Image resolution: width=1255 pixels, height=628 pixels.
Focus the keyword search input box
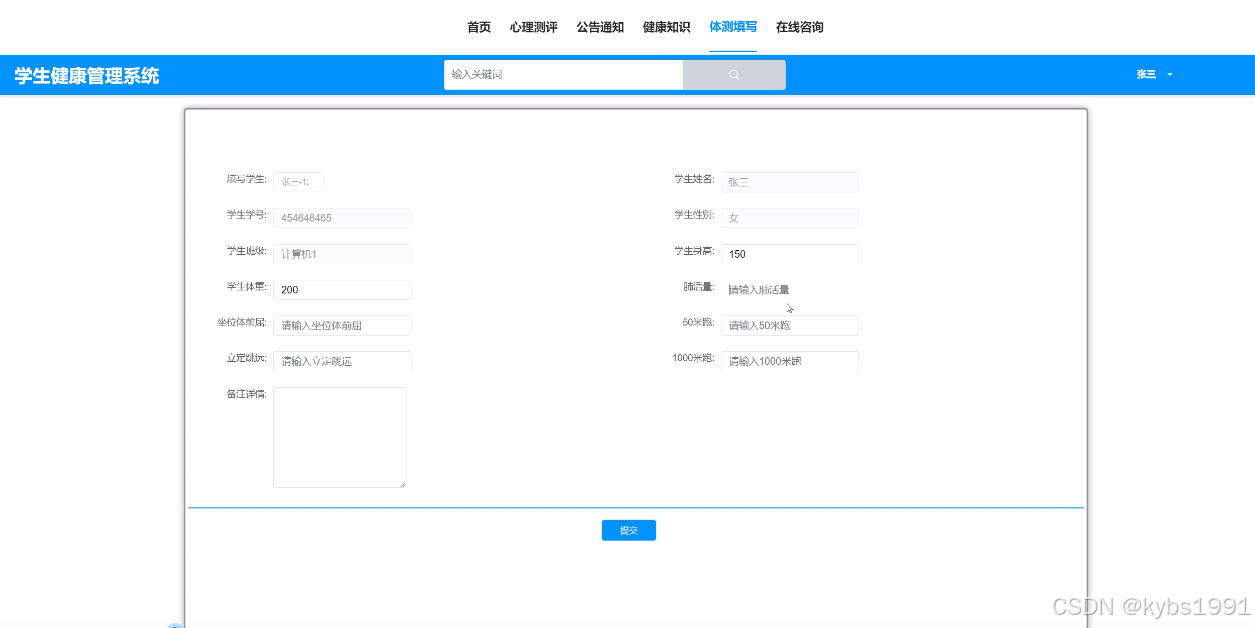click(x=563, y=75)
